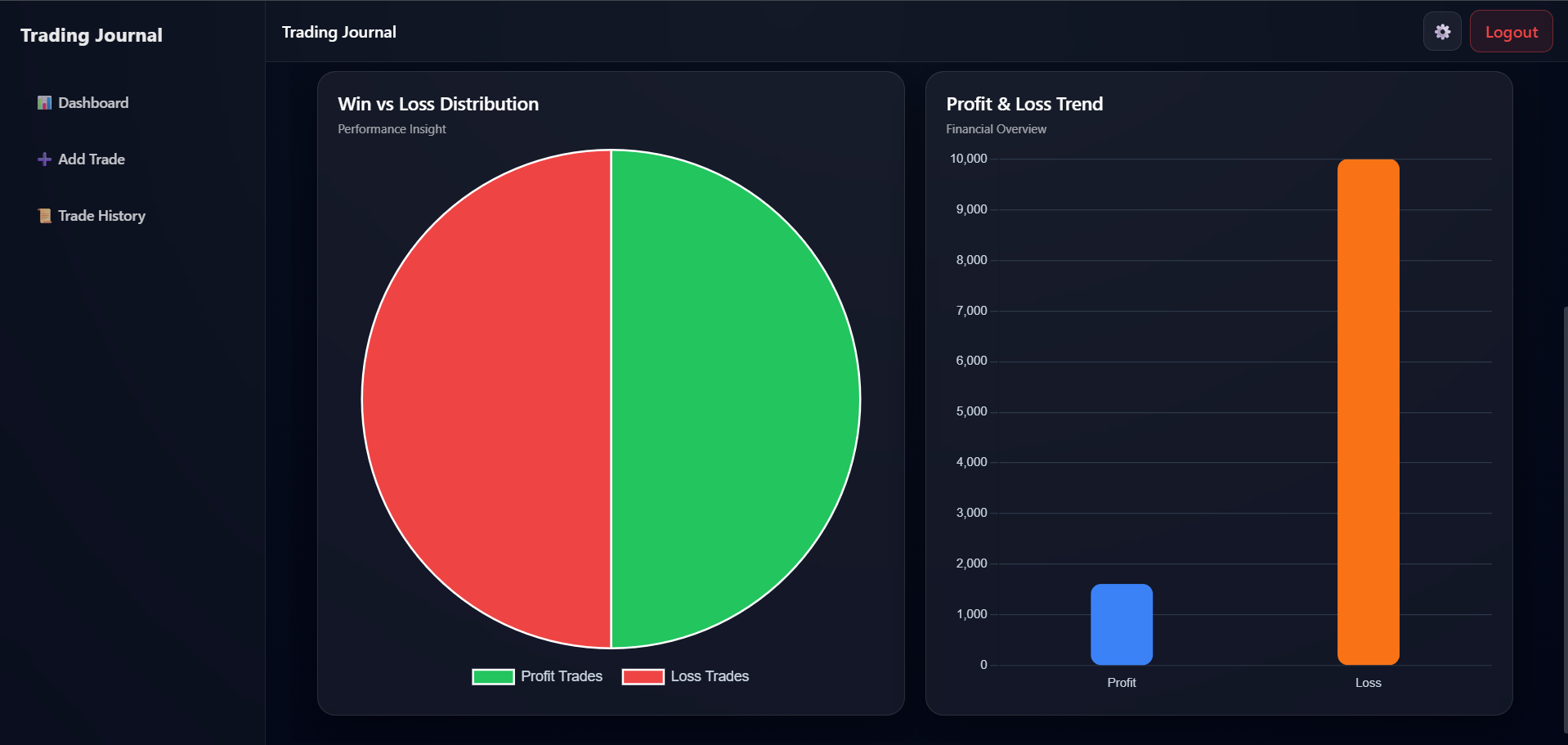1568x745 pixels.
Task: Open settings via the gear icon
Action: [x=1442, y=32]
